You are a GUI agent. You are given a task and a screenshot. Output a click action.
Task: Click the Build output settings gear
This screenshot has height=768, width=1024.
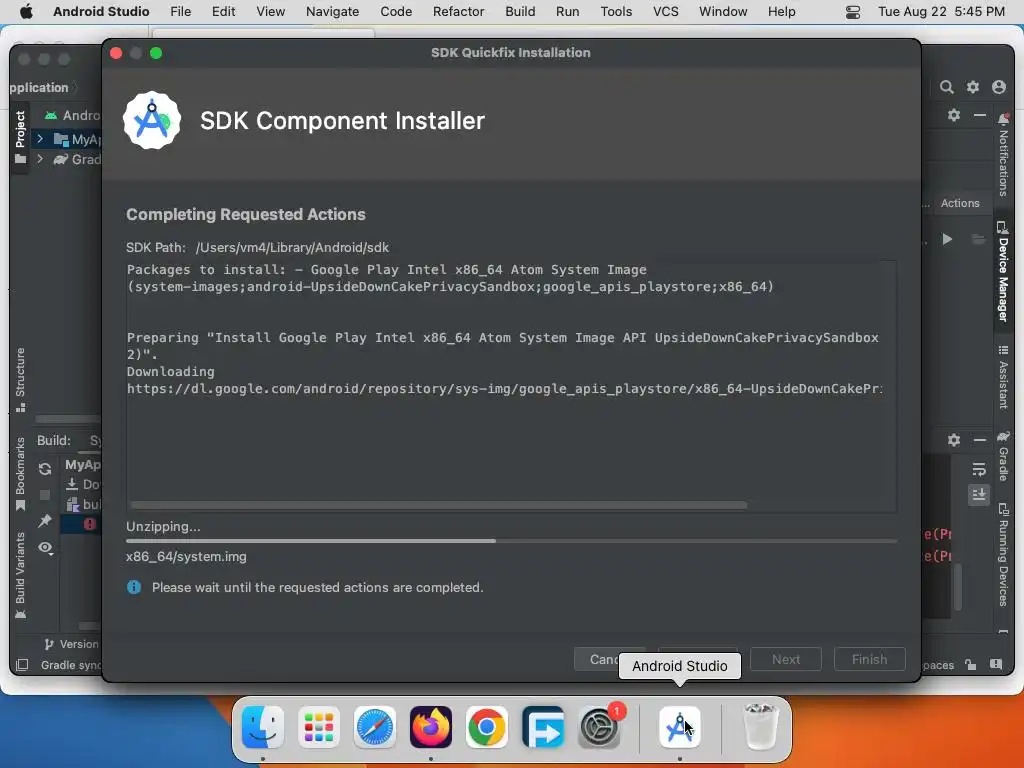pyautogui.click(x=954, y=440)
